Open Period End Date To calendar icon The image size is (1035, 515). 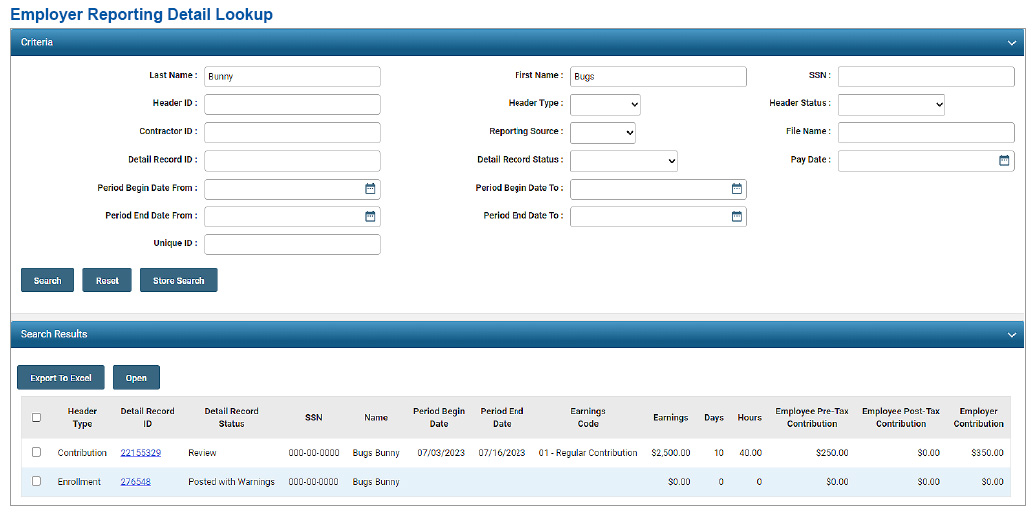click(736, 216)
